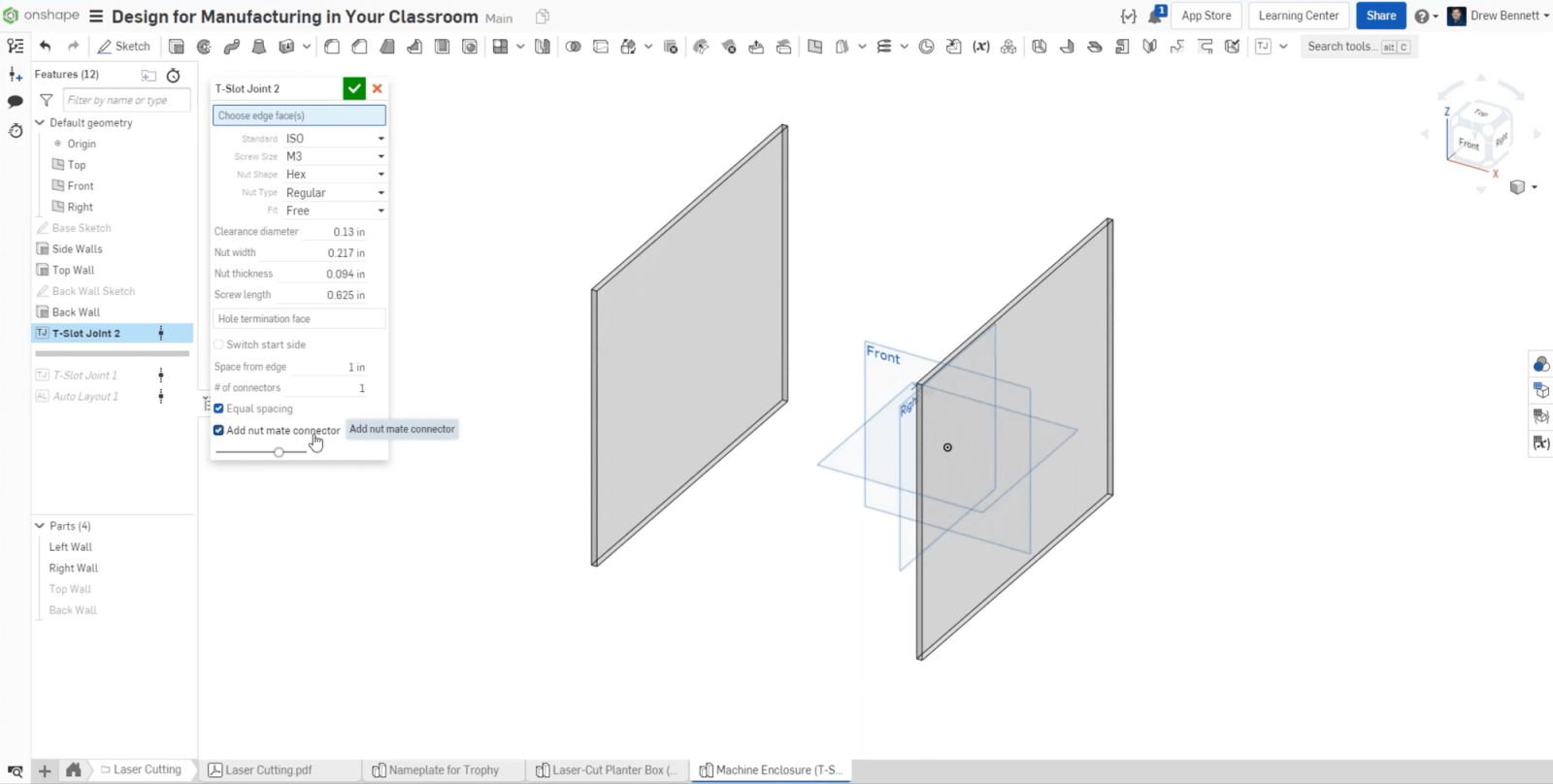Uncheck Add nut mate connector checkbox
The height and width of the screenshot is (784, 1553).
[x=219, y=430]
